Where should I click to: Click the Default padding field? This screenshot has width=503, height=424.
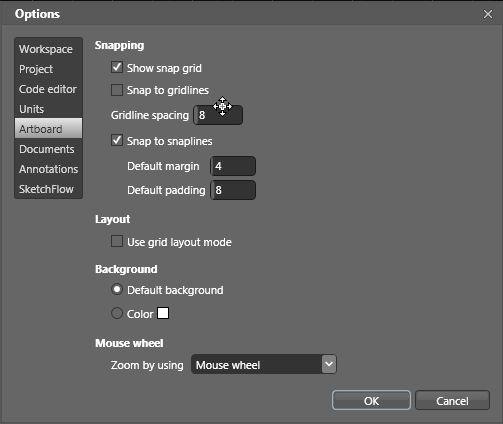click(x=233, y=190)
